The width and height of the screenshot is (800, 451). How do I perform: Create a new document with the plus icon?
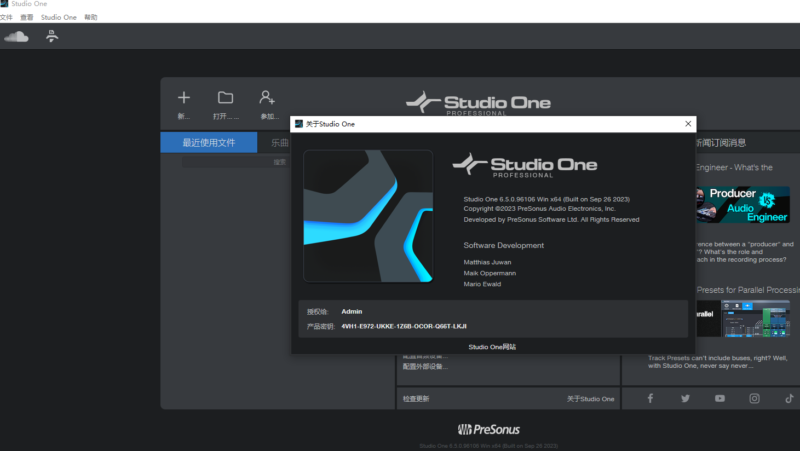pos(184,97)
